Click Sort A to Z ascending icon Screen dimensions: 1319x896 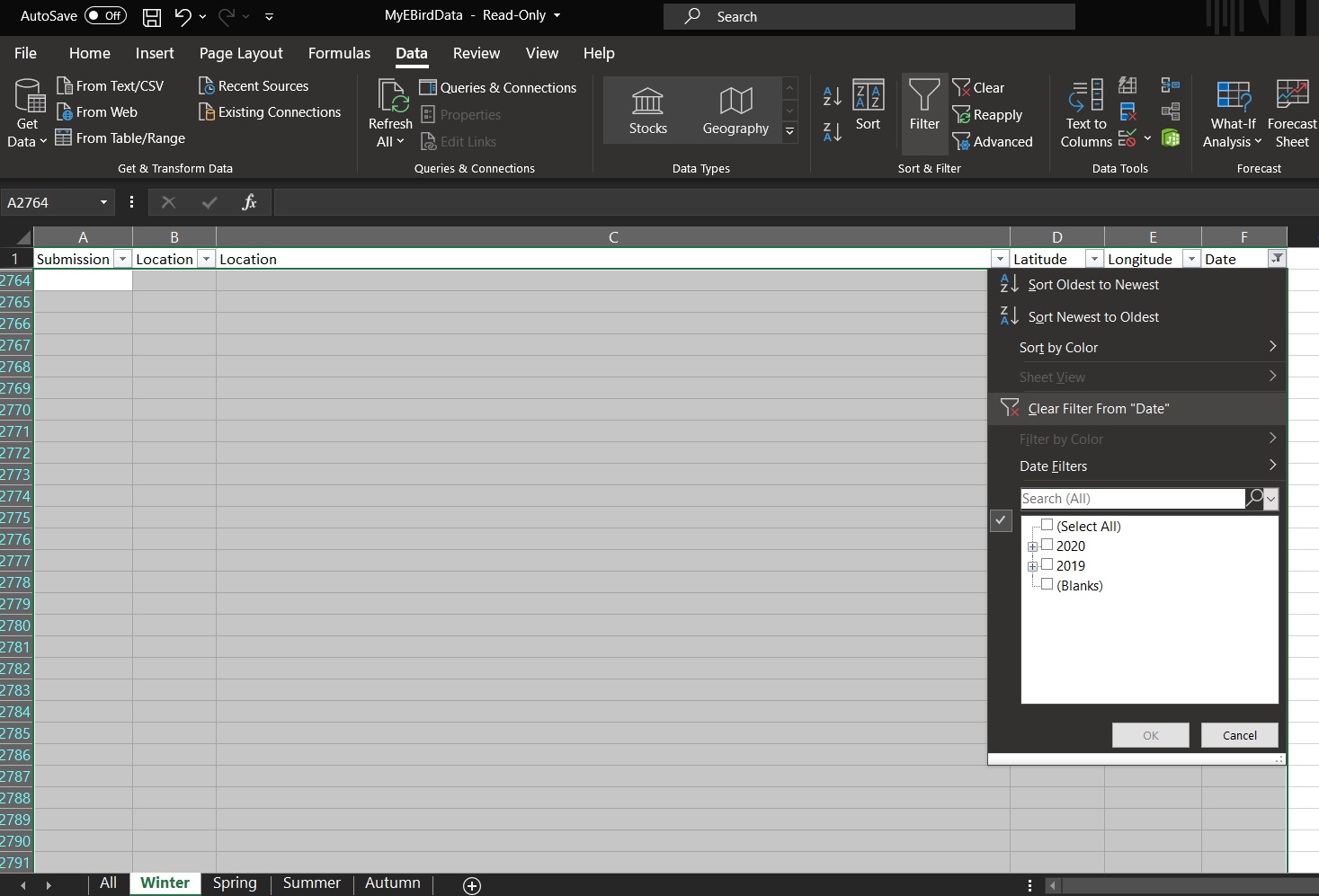tap(832, 96)
